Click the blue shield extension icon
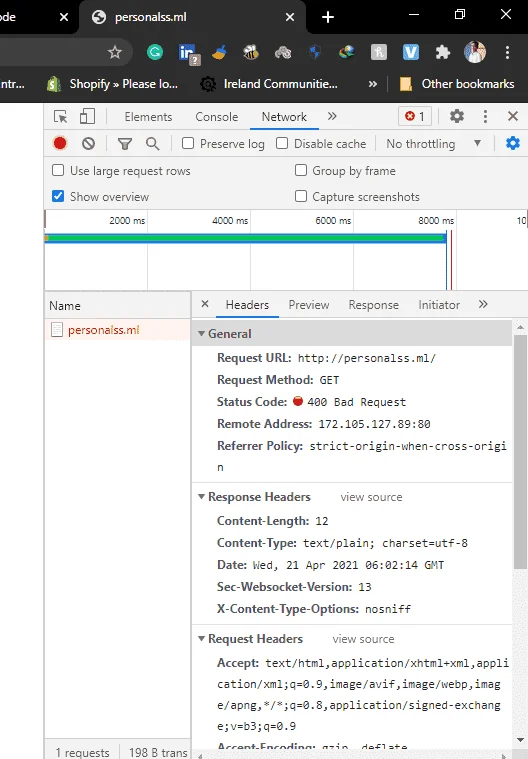 click(315, 52)
